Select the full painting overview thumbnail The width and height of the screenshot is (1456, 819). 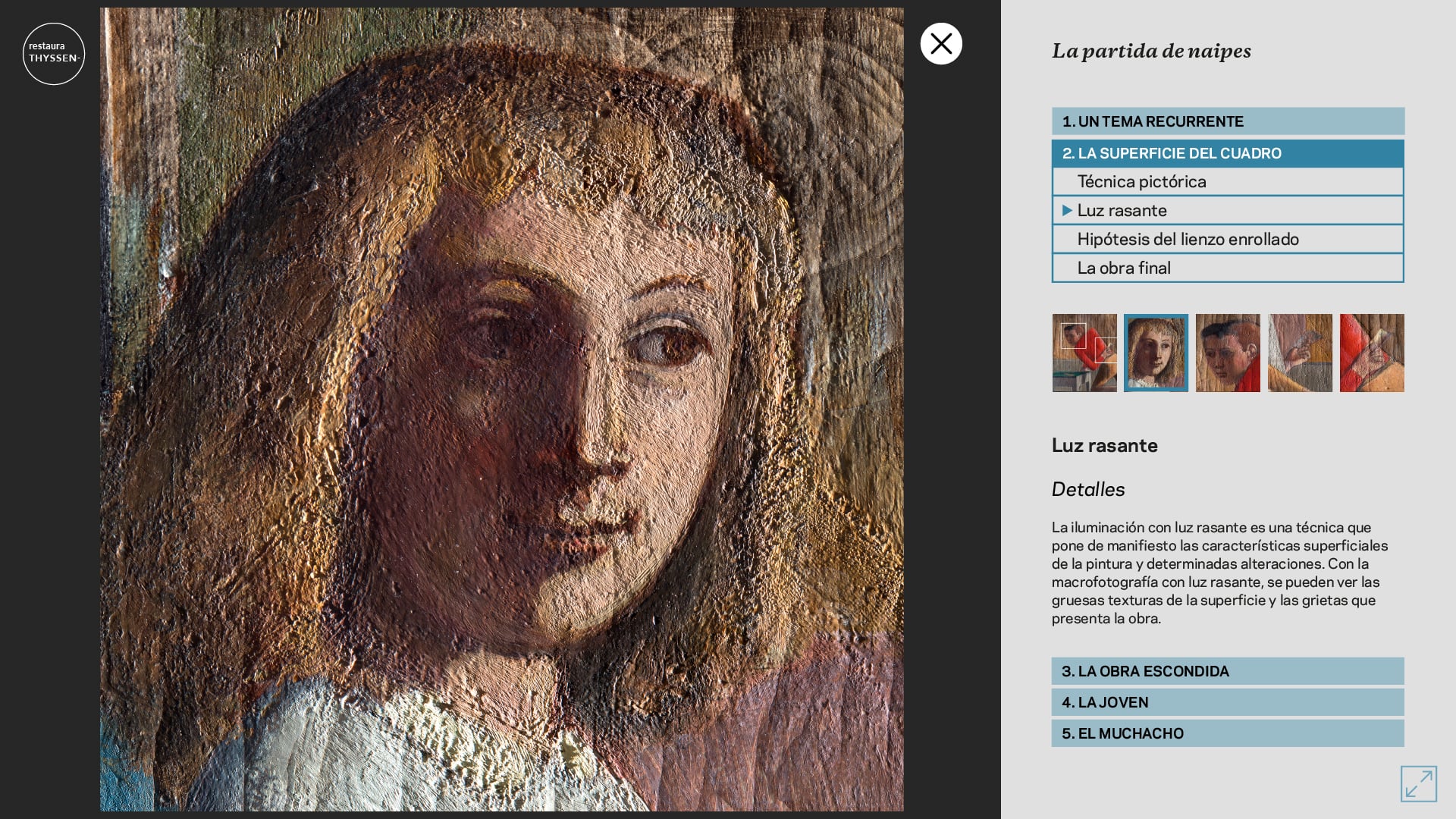(1084, 353)
